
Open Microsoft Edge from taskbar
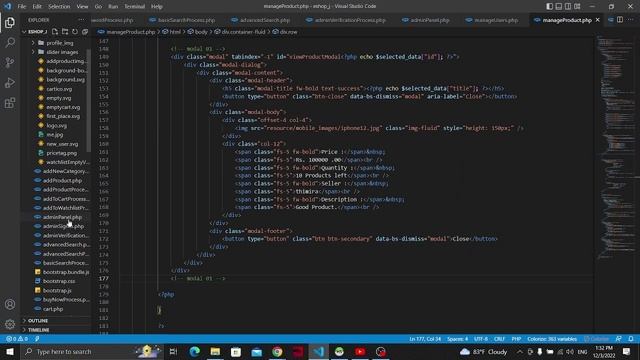[195, 351]
